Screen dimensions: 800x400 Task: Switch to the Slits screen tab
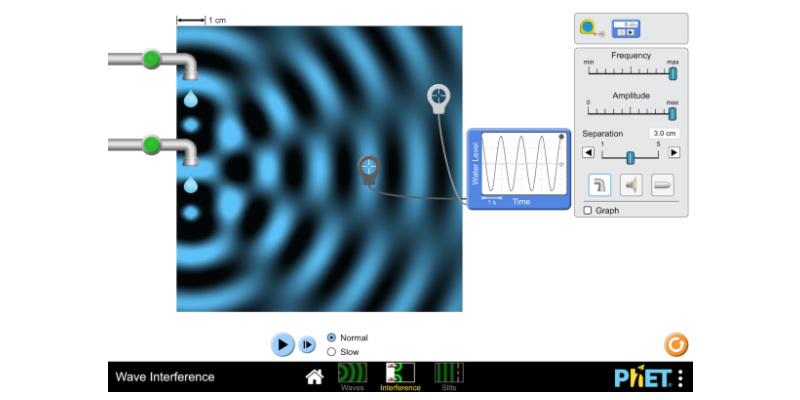coord(448,376)
